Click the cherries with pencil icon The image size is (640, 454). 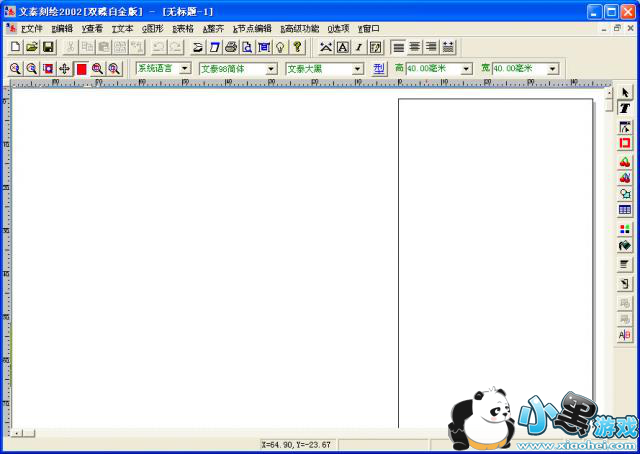click(624, 178)
